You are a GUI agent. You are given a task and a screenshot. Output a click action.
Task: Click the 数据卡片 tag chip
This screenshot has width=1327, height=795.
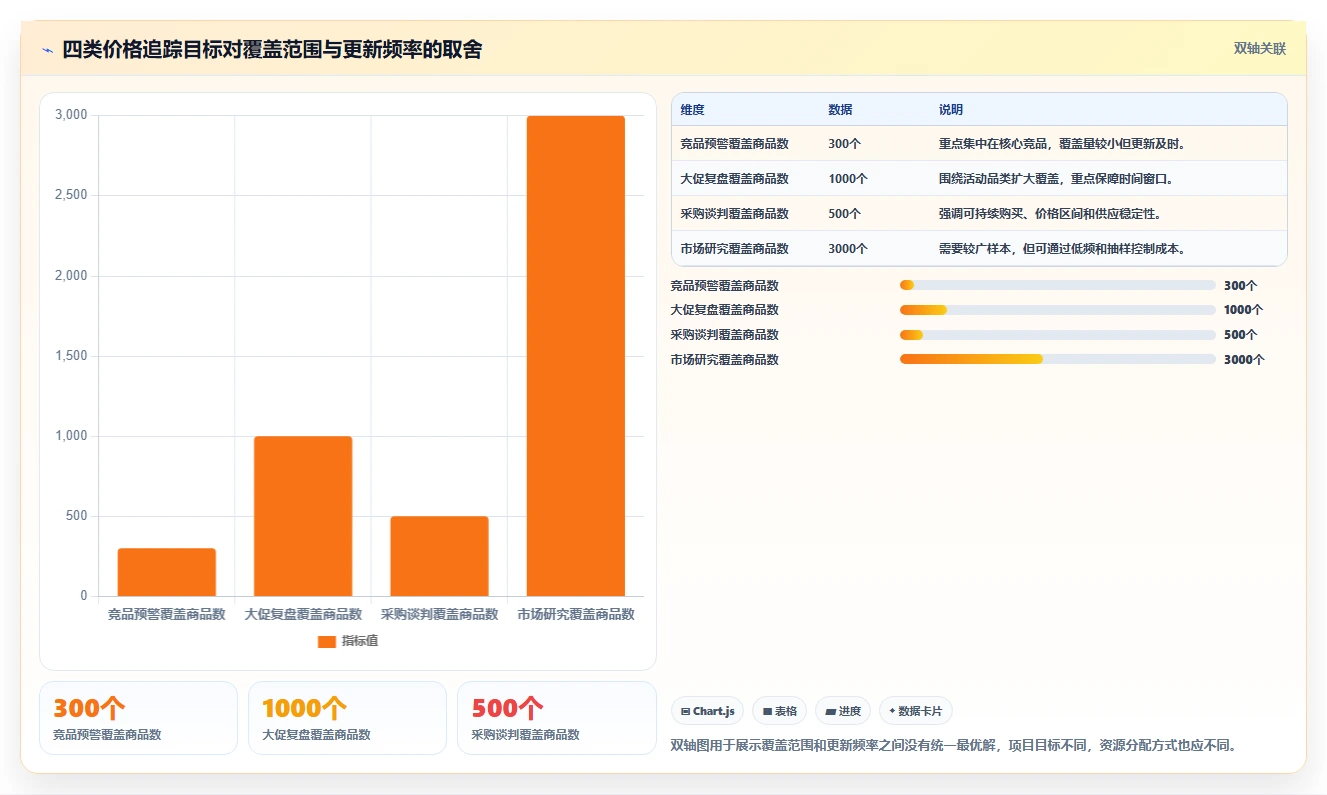click(x=916, y=711)
